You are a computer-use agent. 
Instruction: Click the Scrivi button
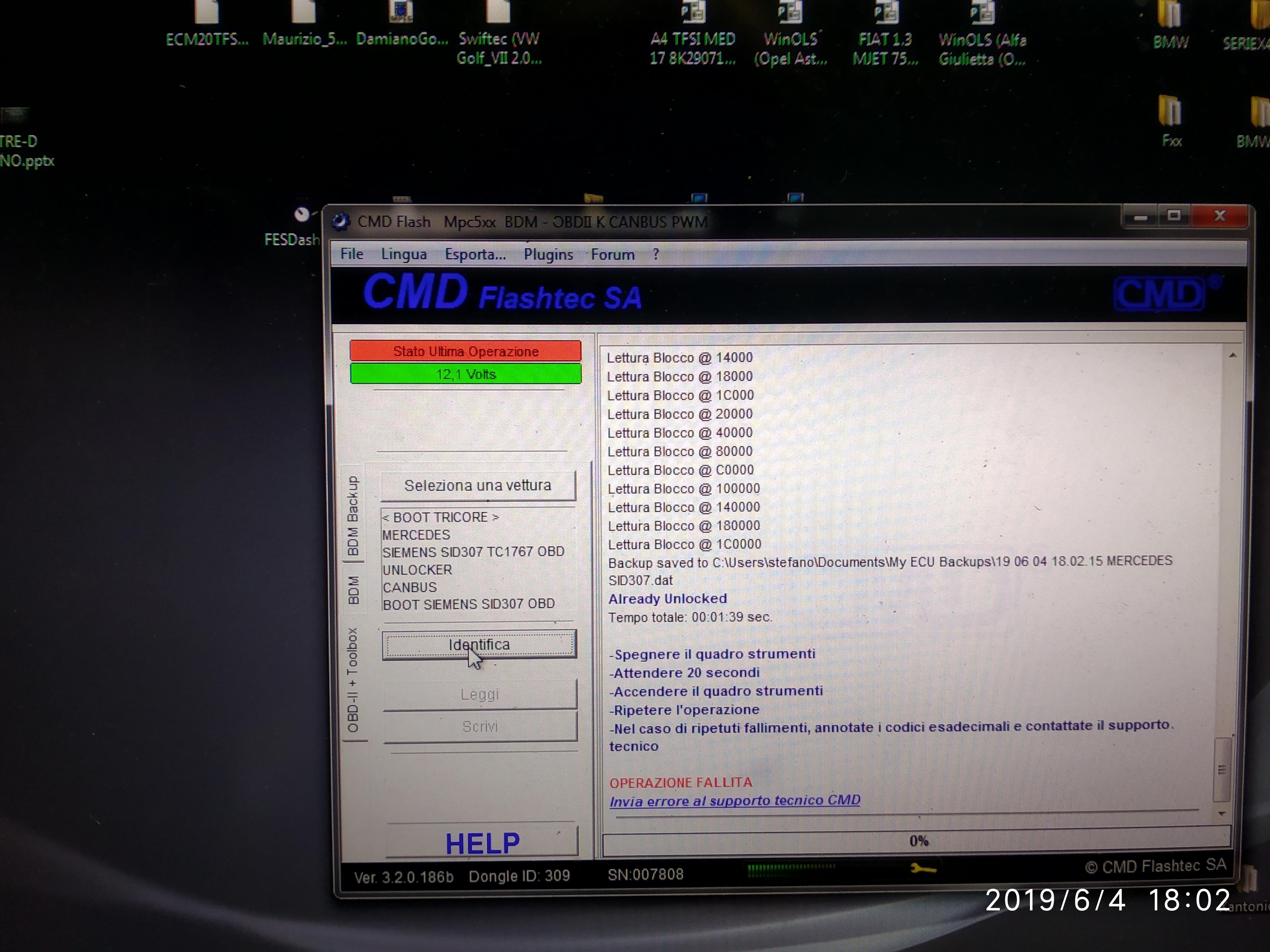click(x=480, y=726)
